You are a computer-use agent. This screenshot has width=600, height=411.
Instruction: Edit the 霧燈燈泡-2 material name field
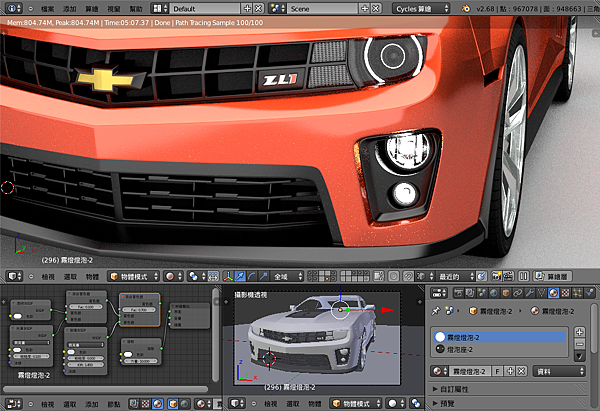pos(470,371)
